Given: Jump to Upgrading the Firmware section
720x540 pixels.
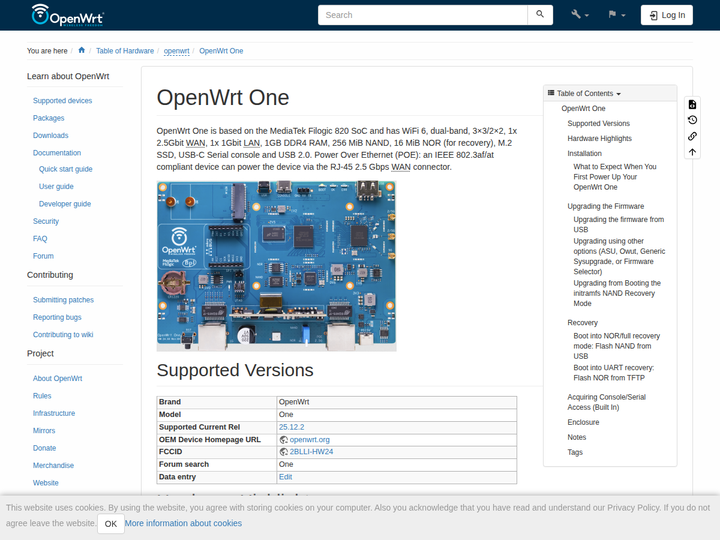Looking at the screenshot, I should pyautogui.click(x=606, y=207).
